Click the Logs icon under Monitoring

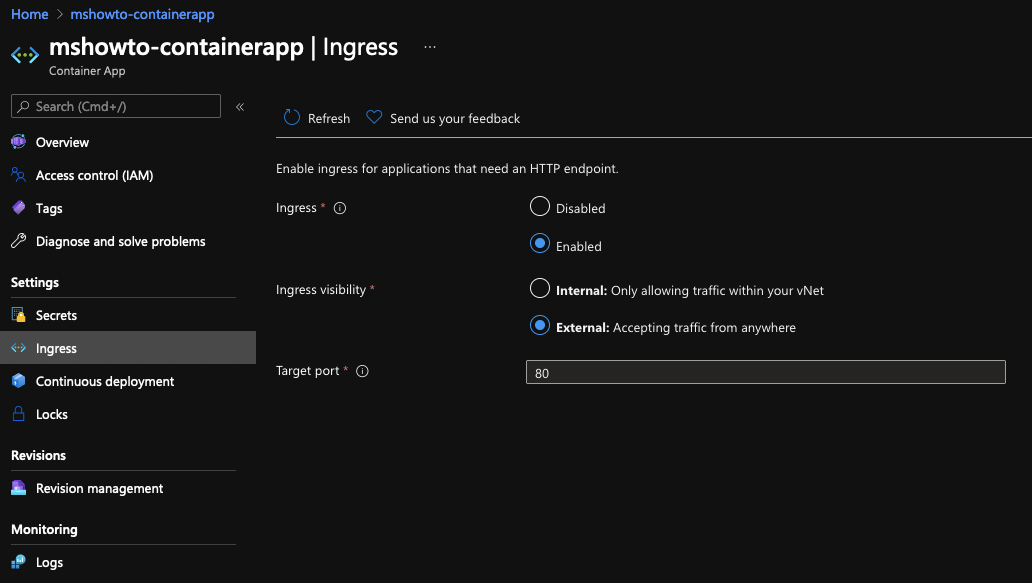coord(18,562)
